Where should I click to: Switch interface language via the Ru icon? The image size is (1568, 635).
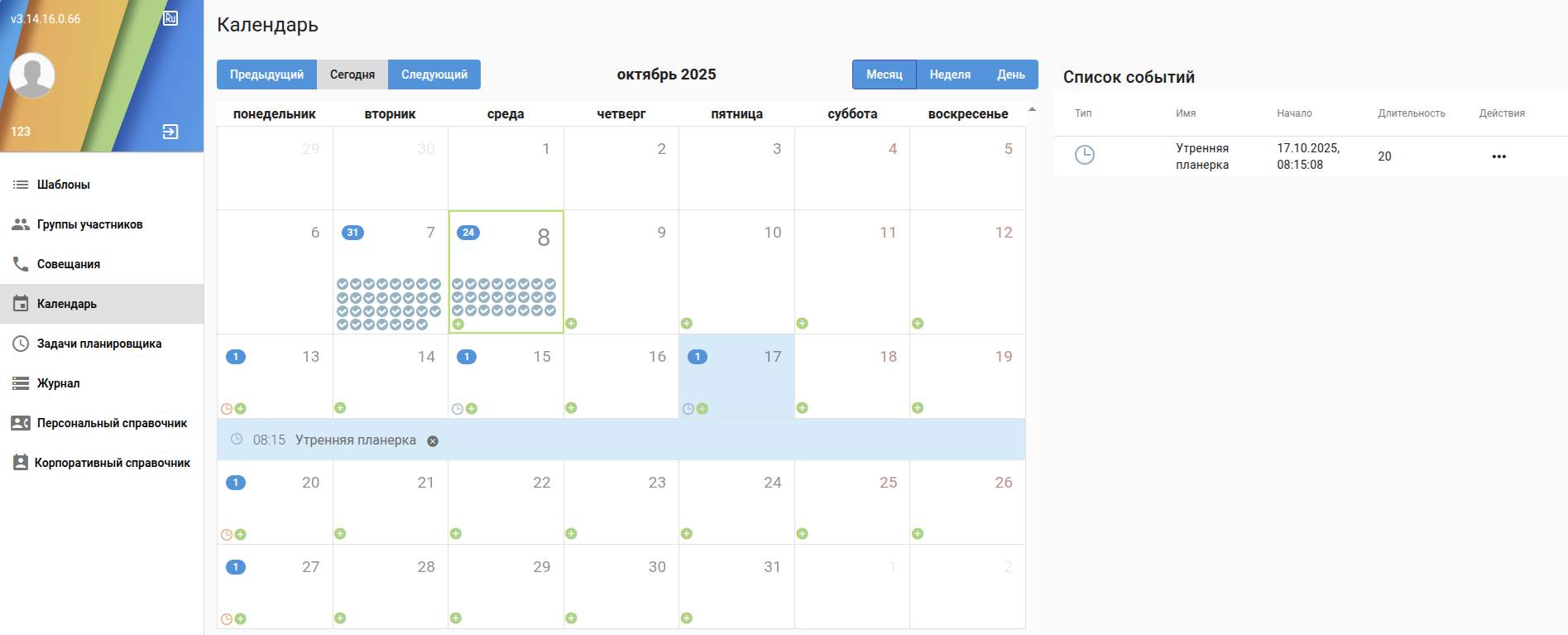pyautogui.click(x=170, y=18)
